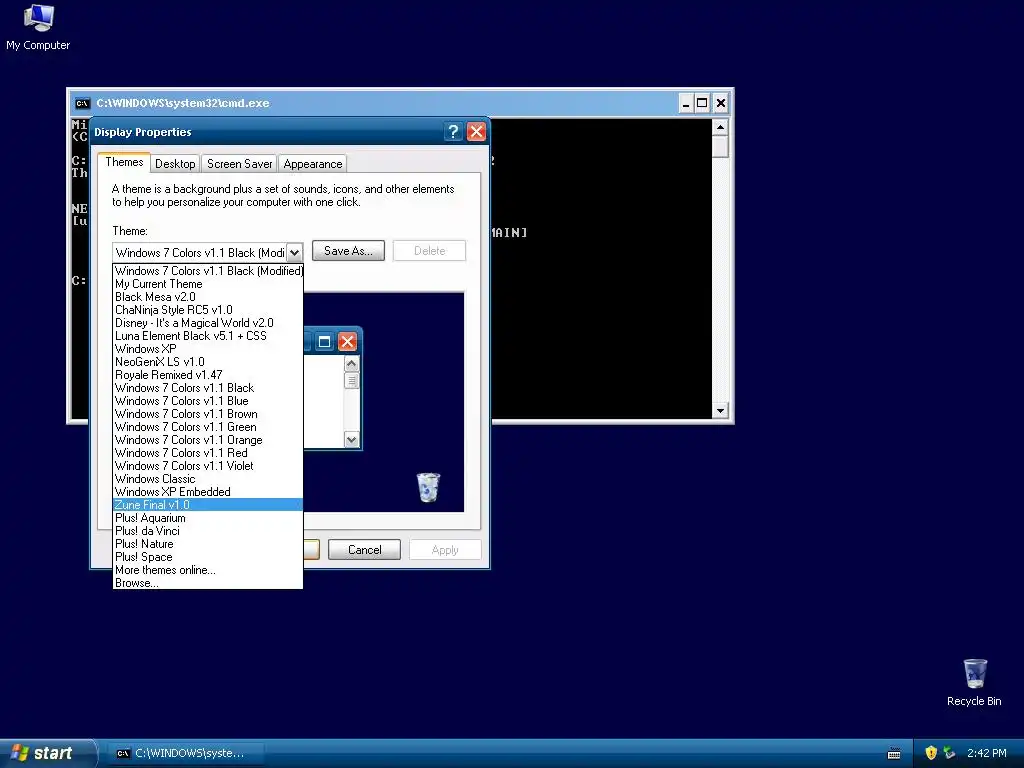Click the Display Properties help question-mark button
This screenshot has width=1024, height=768.
tap(453, 132)
